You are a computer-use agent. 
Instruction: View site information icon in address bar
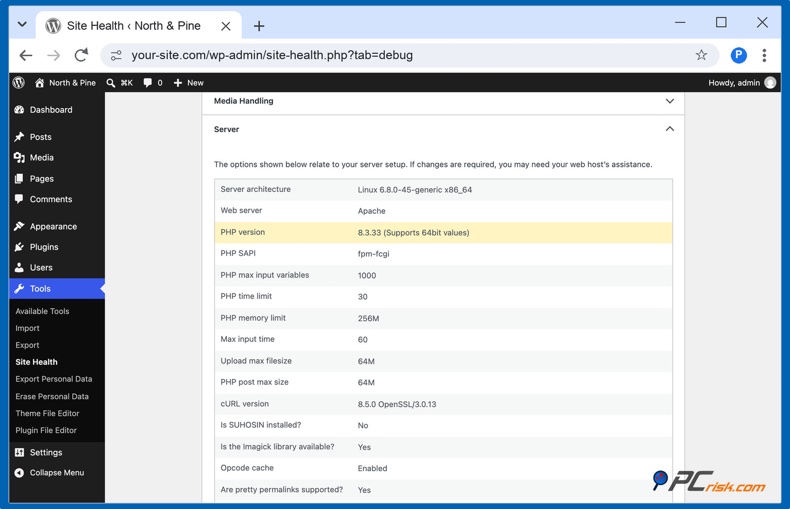116,55
